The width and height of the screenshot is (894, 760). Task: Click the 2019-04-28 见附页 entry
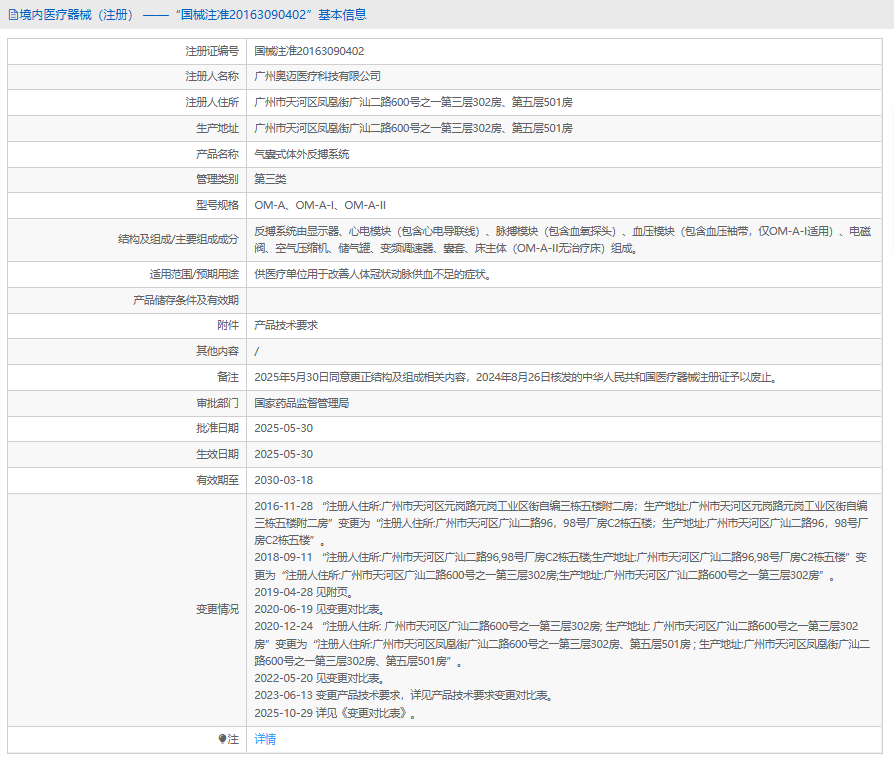304,592
